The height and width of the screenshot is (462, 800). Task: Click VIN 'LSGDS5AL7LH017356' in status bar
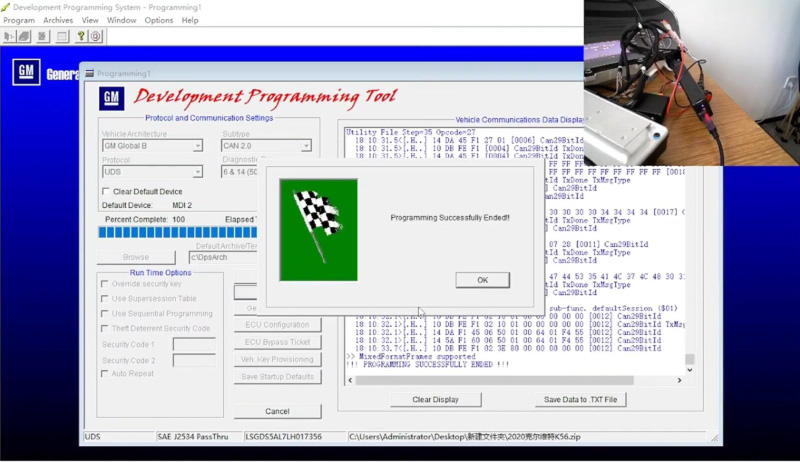click(x=284, y=437)
